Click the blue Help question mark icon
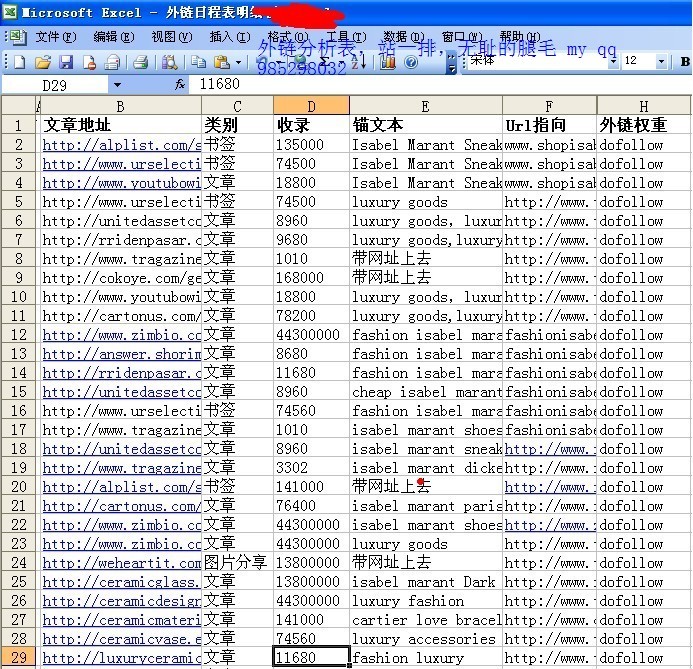This screenshot has width=693, height=669. point(411,62)
